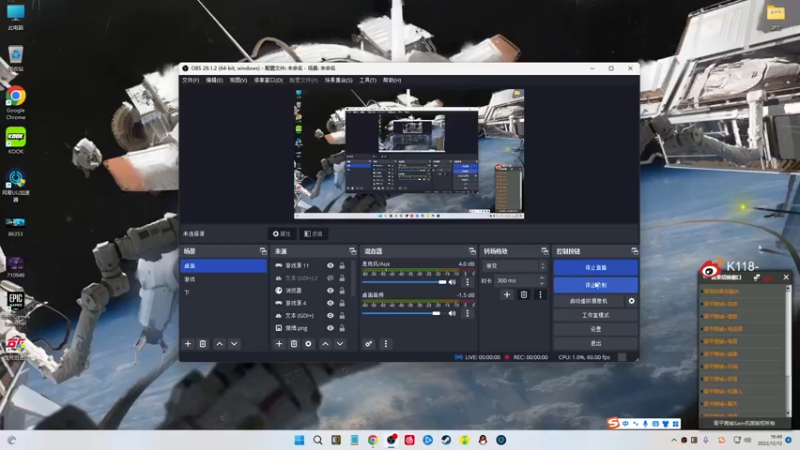Move selected scene down in scenes panel

234,344
